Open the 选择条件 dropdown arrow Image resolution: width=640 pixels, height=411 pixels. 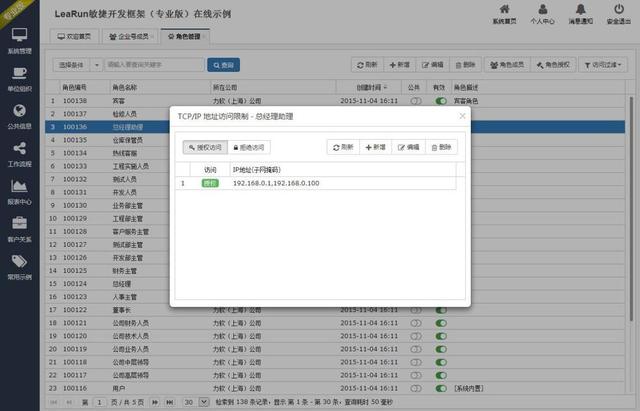tap(97, 65)
